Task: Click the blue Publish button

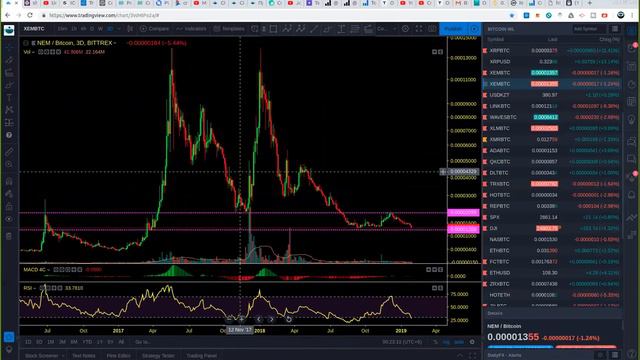Action: (453, 29)
